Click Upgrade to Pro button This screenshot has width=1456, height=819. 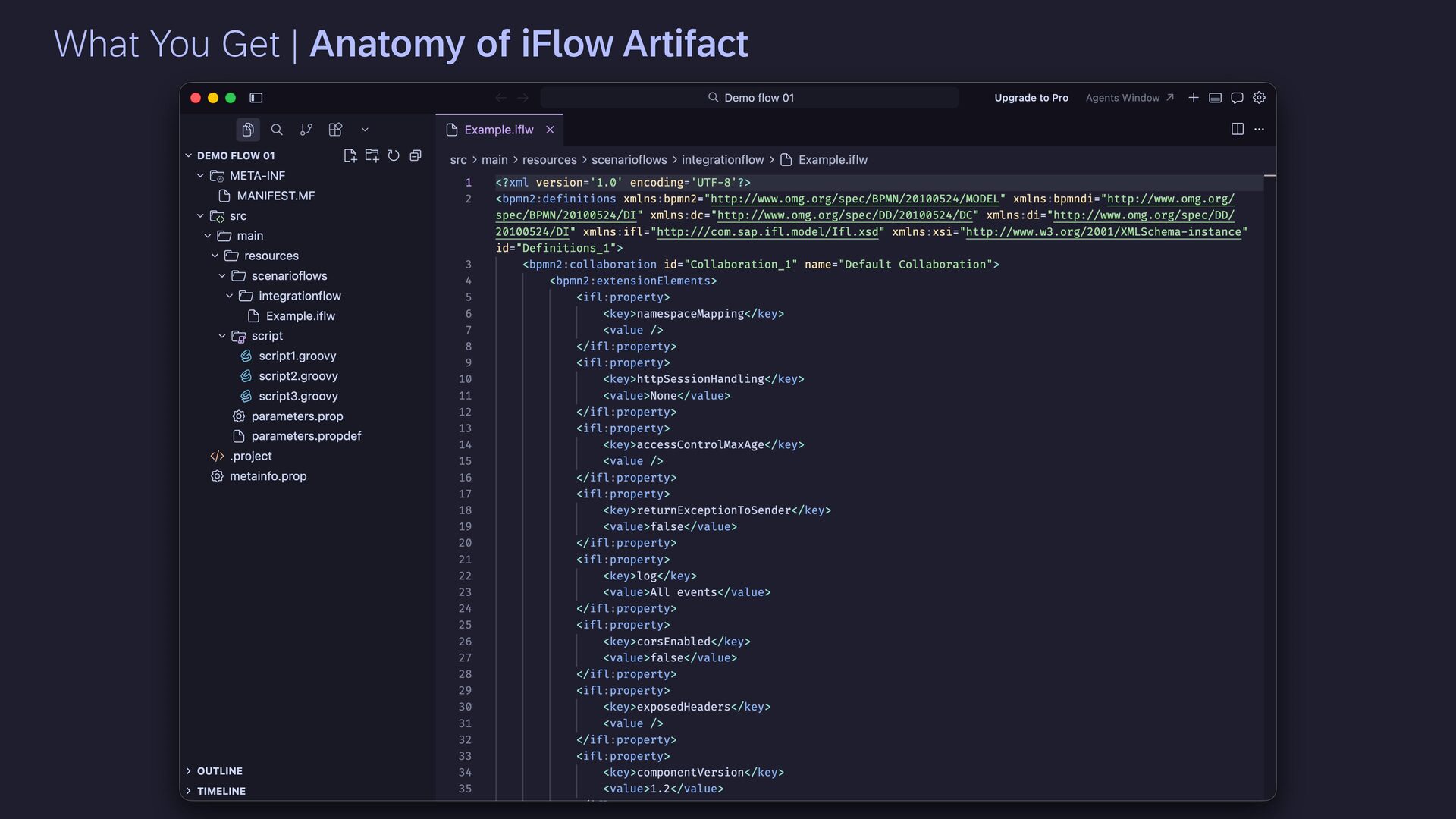point(1031,98)
